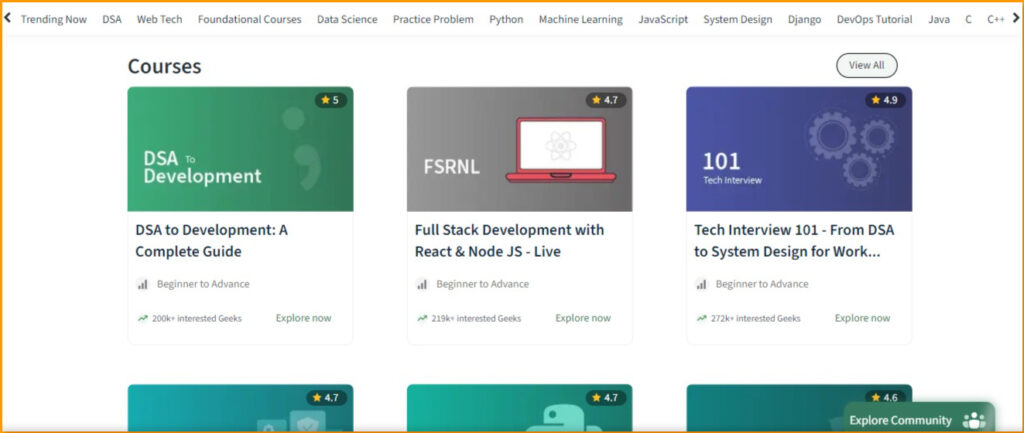Click the star rating badge on DSA course

329,100
